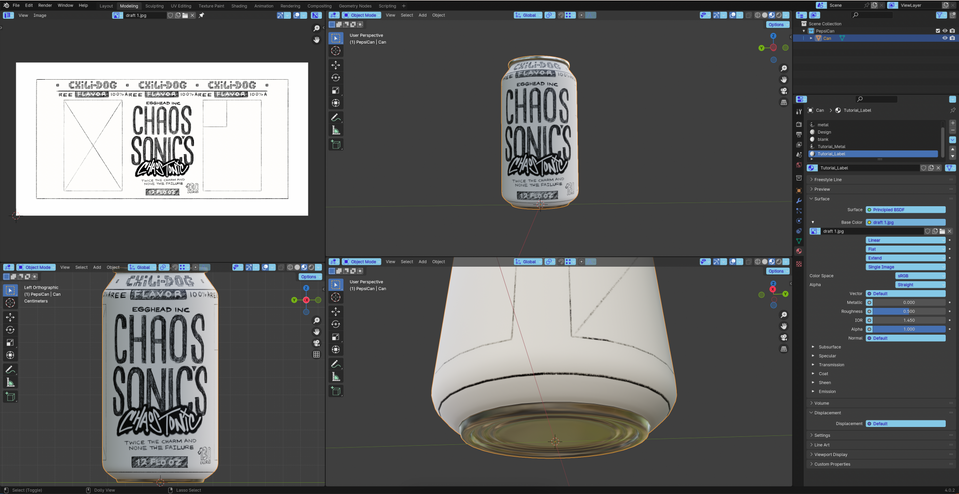The image size is (959, 494).
Task: Toggle X-ray in top perspective viewport header
Action: click(748, 15)
